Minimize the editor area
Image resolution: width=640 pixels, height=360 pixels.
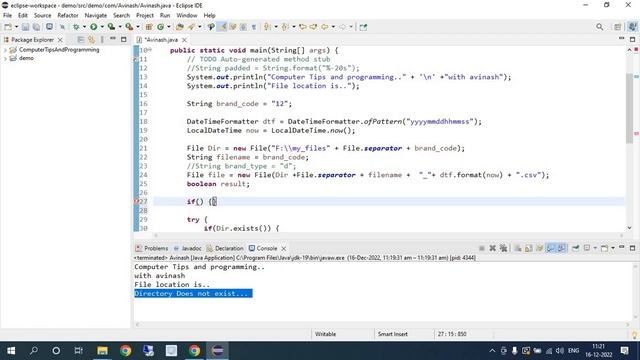pyautogui.click(x=621, y=39)
